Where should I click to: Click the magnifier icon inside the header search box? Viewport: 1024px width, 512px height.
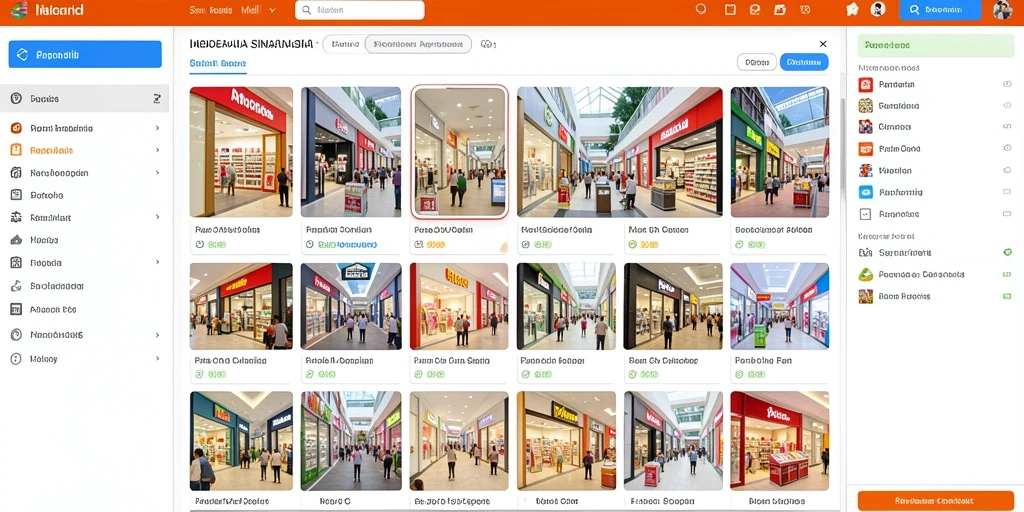(306, 10)
